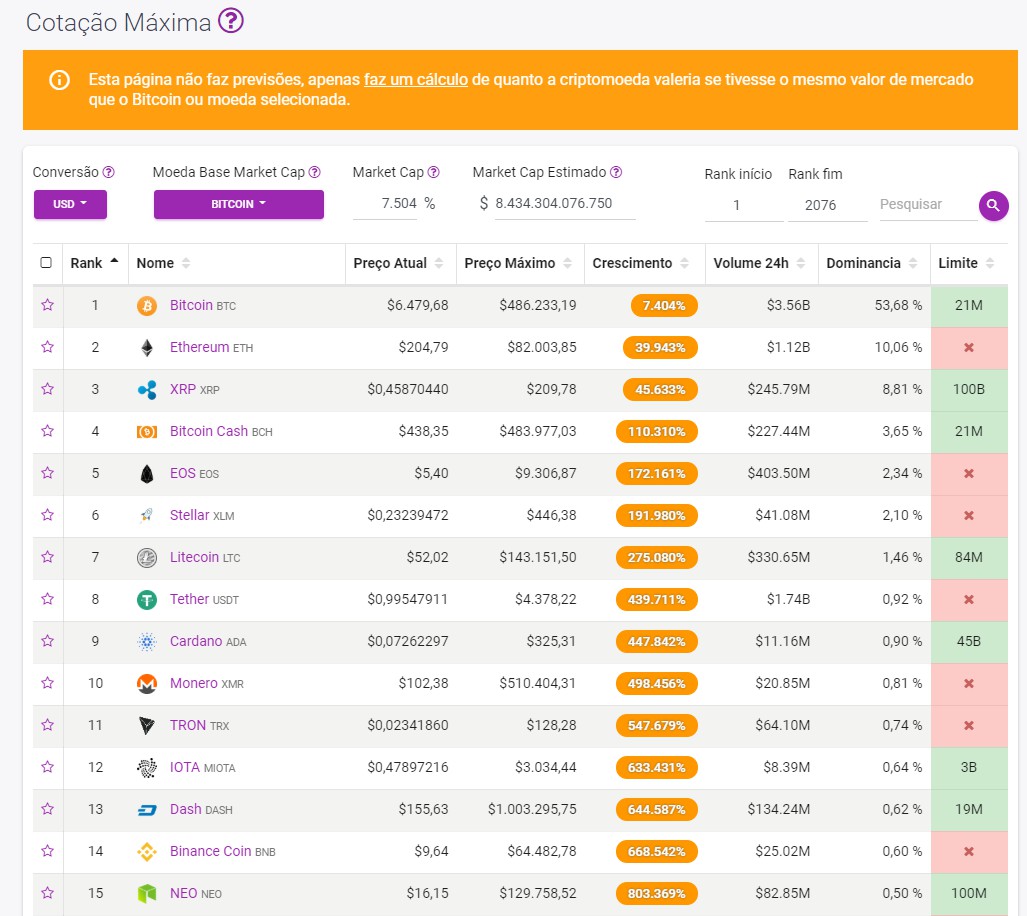1027x916 pixels.
Task: Click the Stellar rocket logo
Action: [x=147, y=515]
